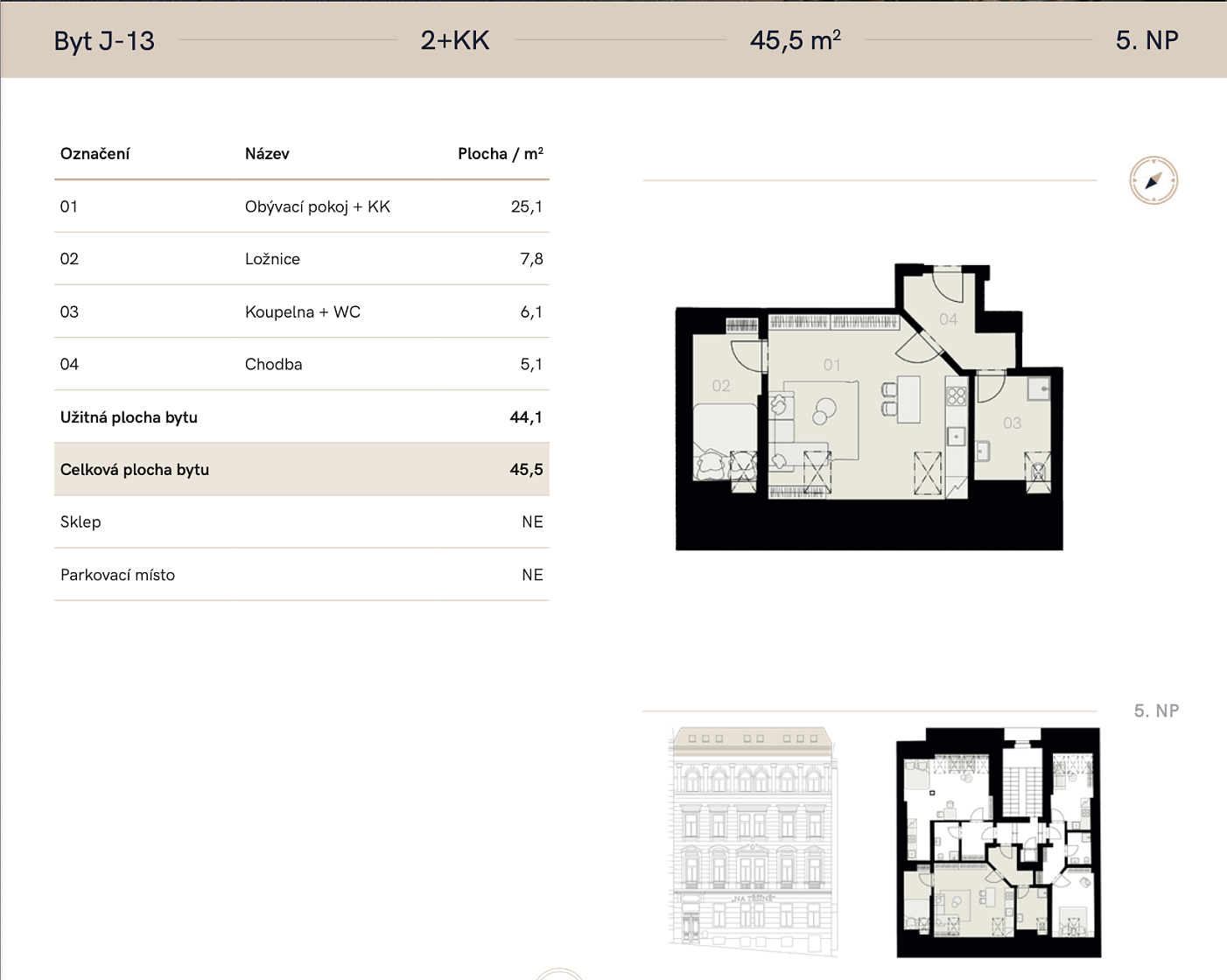Select the Ložnice table row
Screen dimensions: 1227x980
coord(302,259)
